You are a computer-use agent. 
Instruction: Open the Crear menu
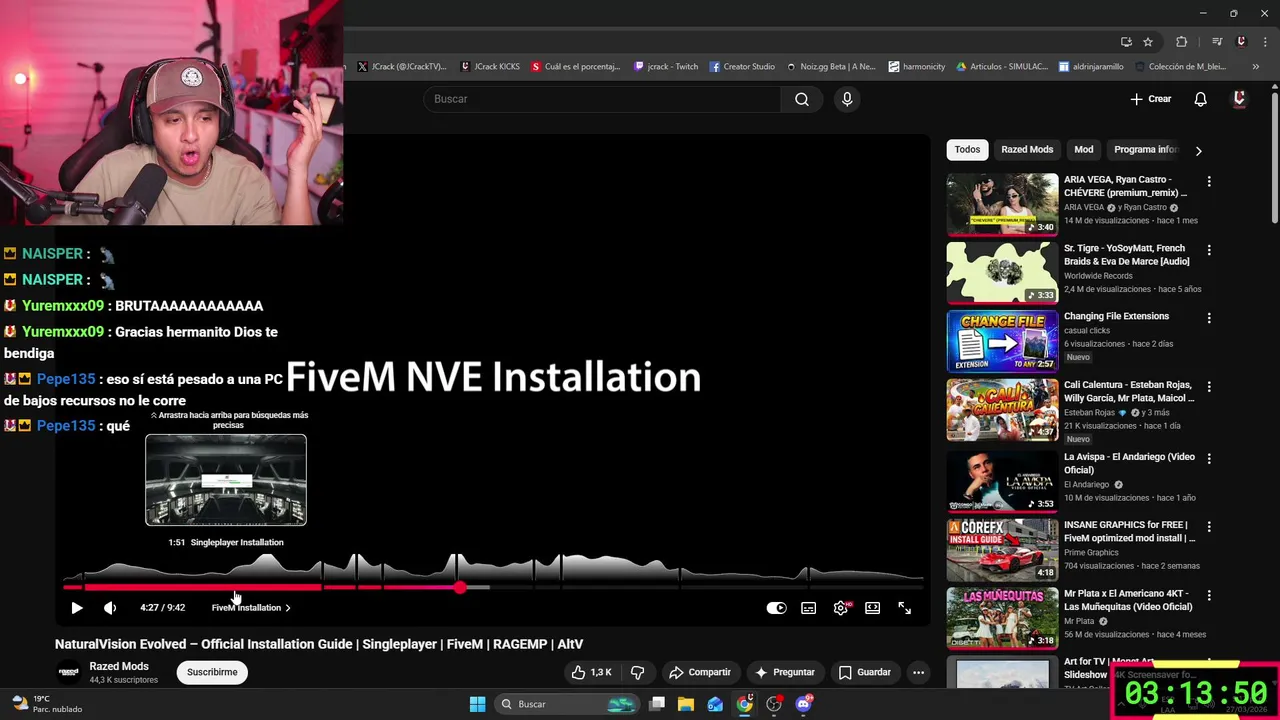(x=1151, y=99)
